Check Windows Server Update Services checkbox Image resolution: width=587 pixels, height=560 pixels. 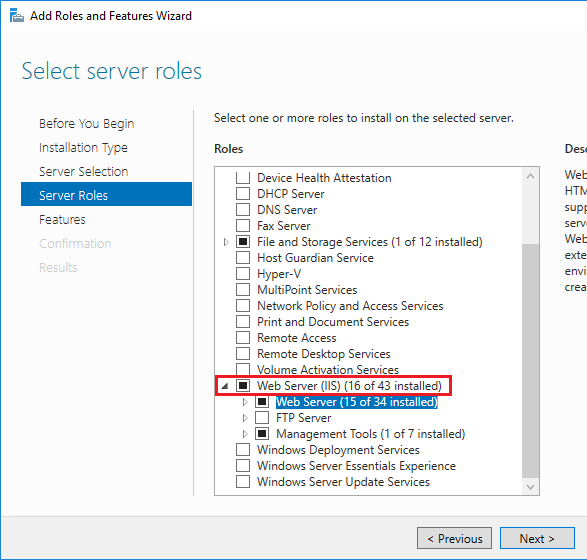tap(243, 482)
